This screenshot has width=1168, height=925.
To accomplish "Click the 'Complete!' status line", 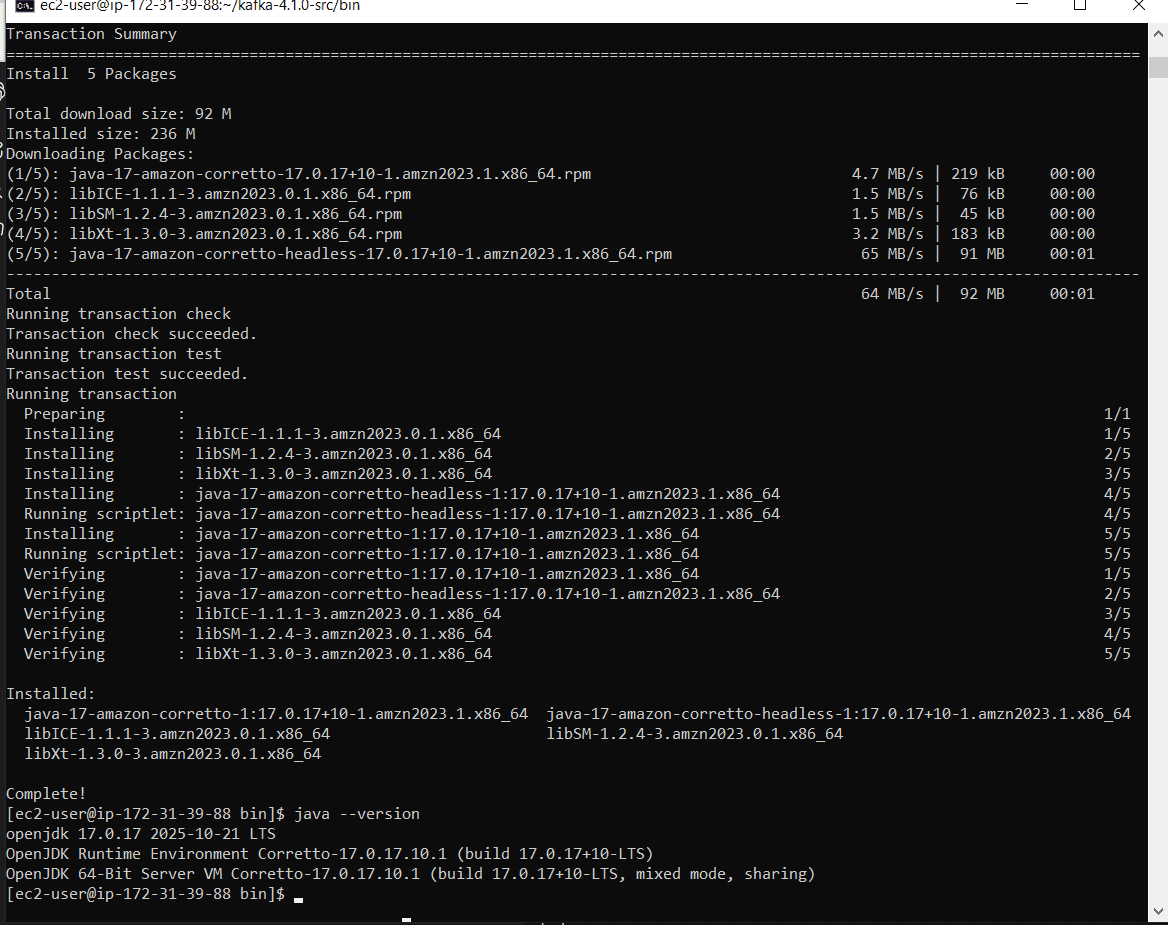I will pos(47,794).
